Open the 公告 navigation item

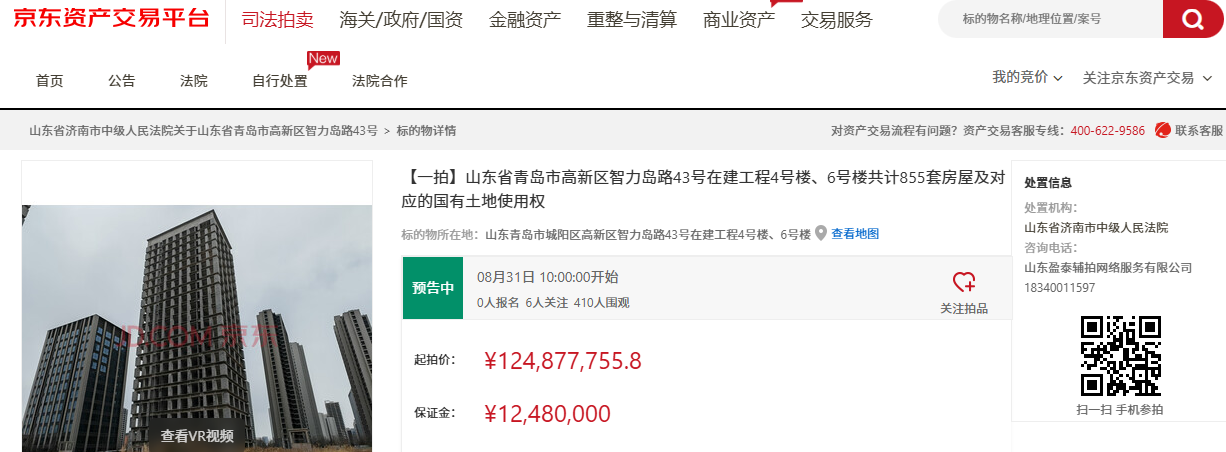click(122, 81)
